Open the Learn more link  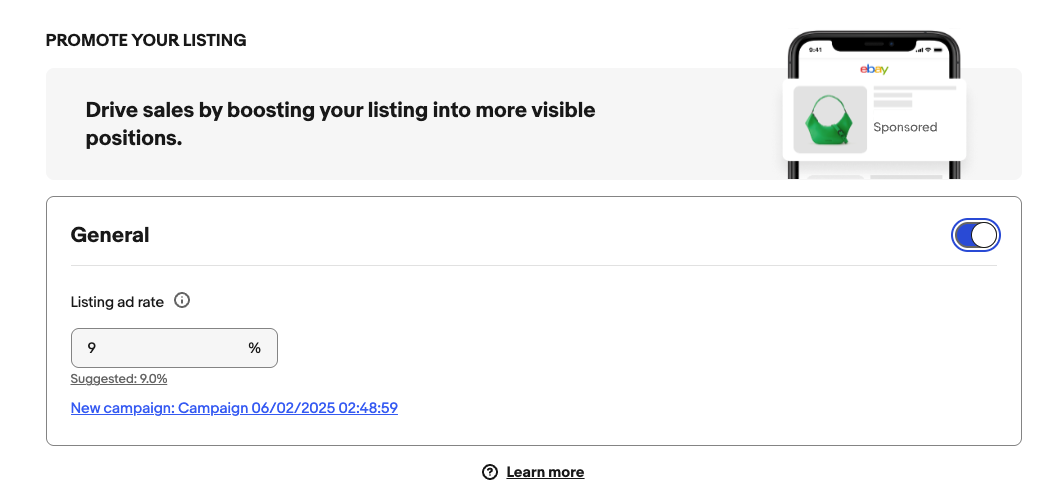pos(545,472)
